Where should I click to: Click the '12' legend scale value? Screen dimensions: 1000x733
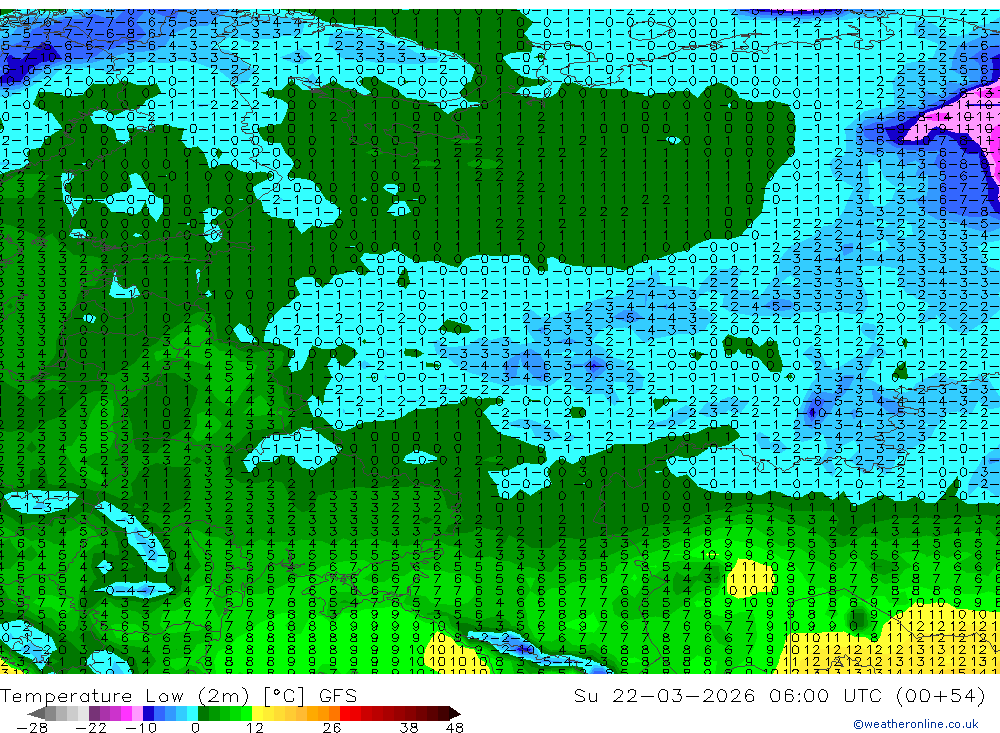[x=255, y=728]
